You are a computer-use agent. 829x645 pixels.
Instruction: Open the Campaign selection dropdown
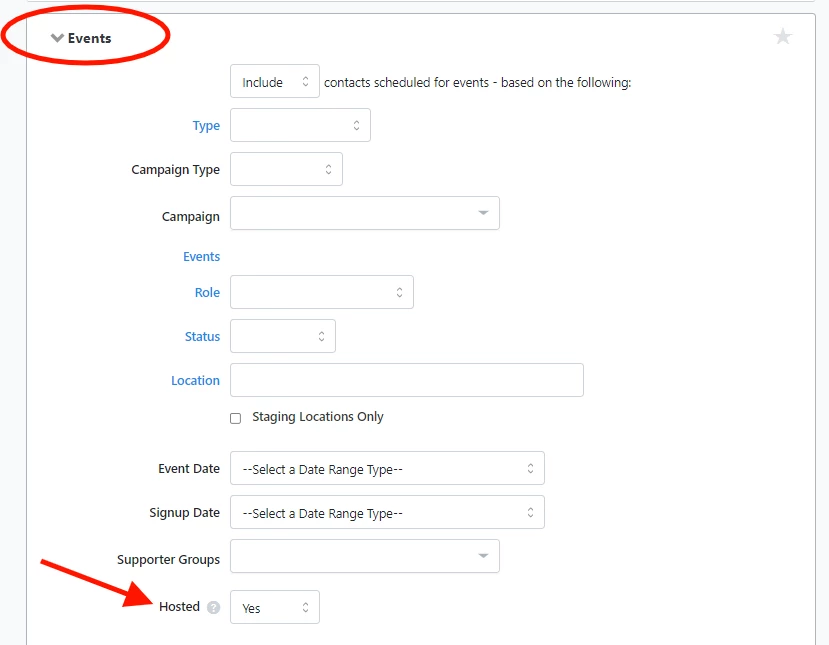[364, 212]
